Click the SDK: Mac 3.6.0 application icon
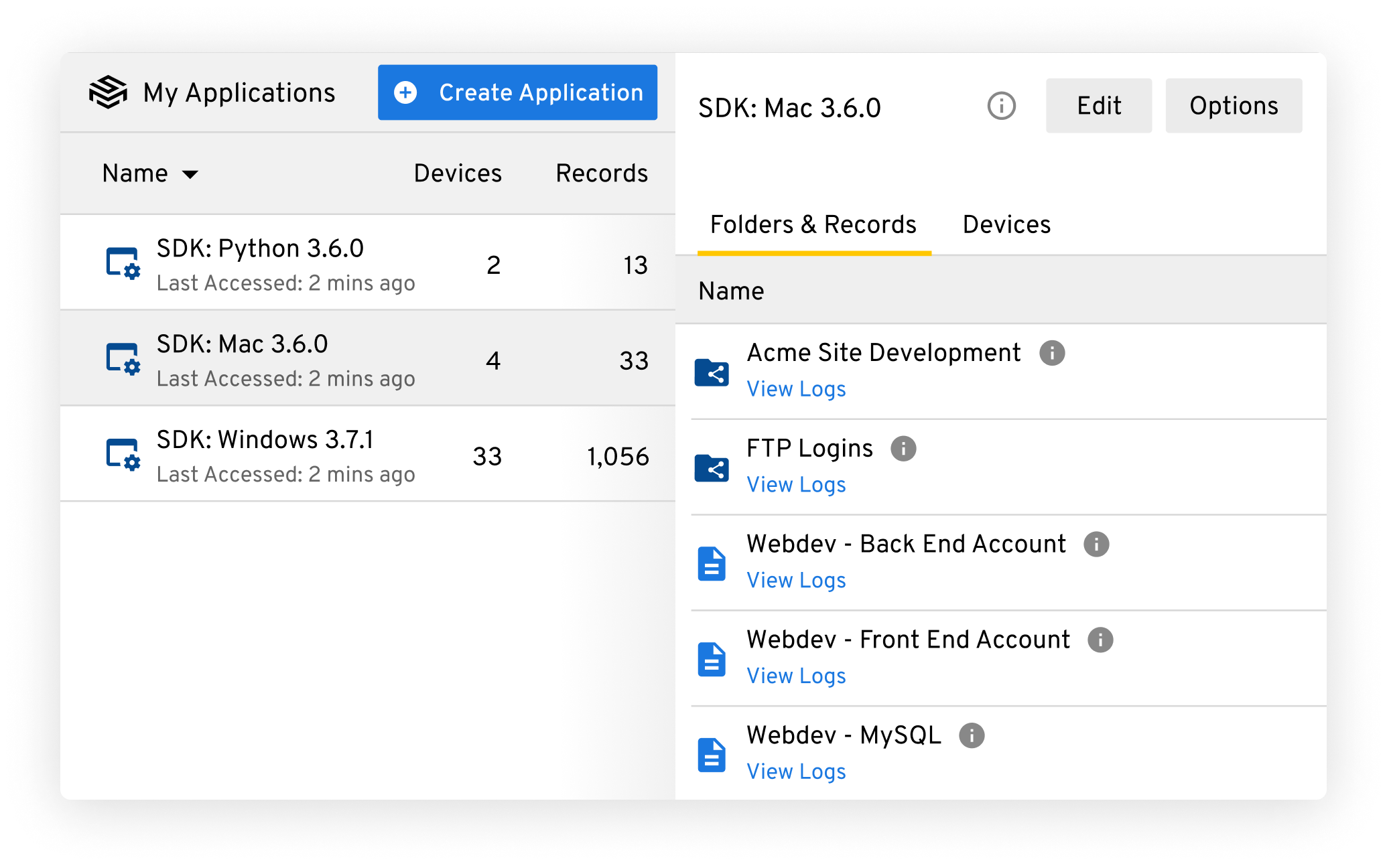 pos(122,361)
